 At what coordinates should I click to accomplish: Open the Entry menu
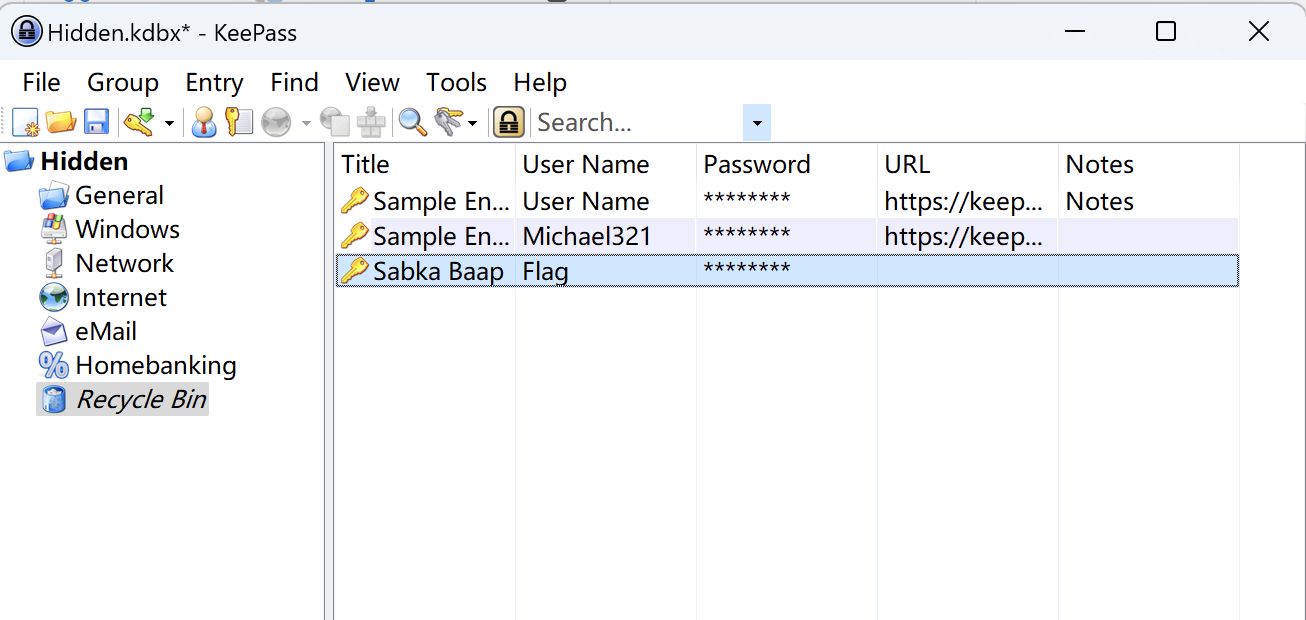pyautogui.click(x=214, y=82)
